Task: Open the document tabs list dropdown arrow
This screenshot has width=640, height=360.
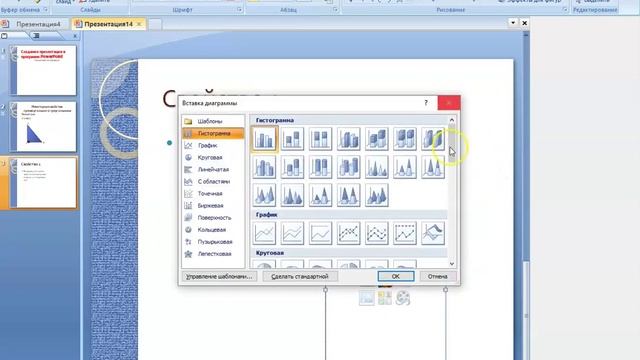Action: 513,23
